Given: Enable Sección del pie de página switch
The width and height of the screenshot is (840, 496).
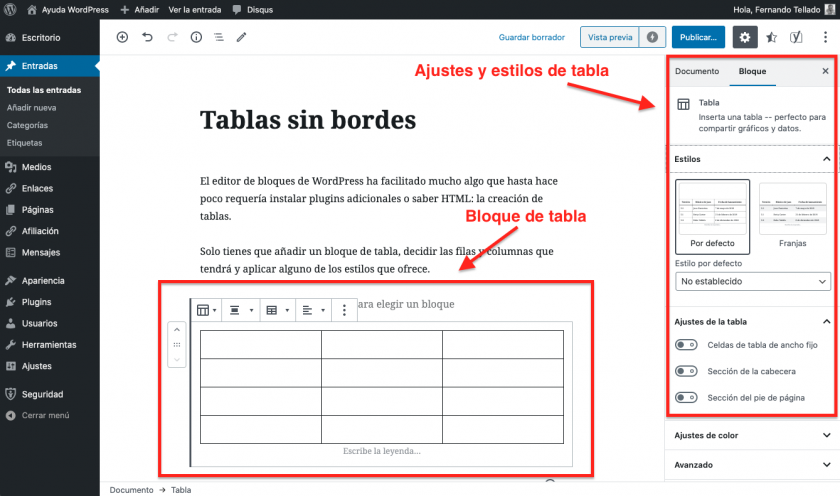Looking at the screenshot, I should (686, 397).
